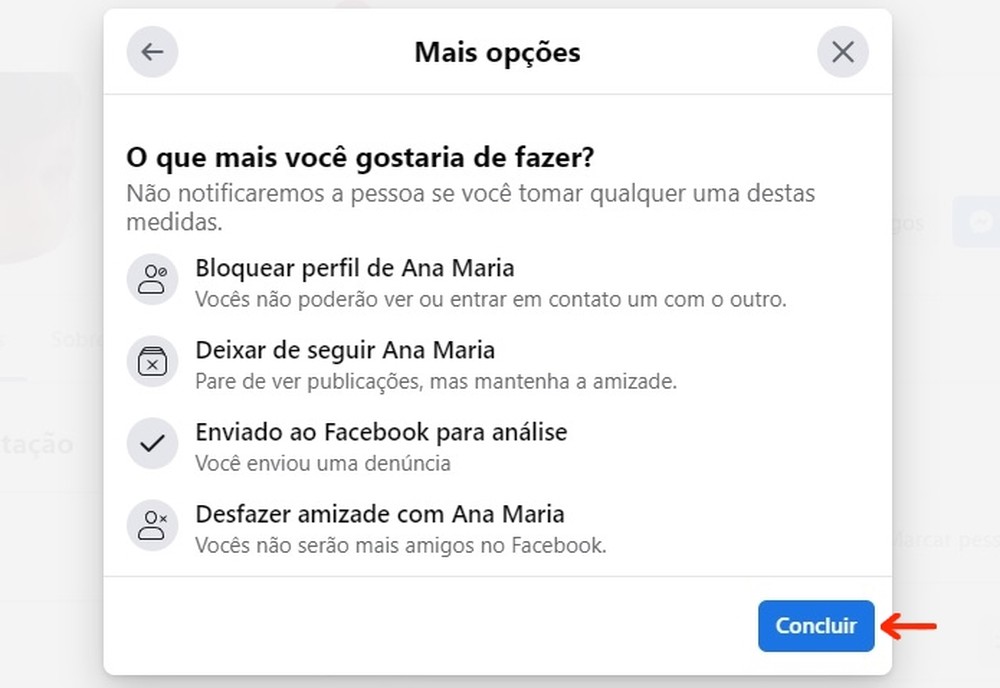Open Enviado ao Facebook para análise
Screen dimensions: 1000x688
tap(381, 432)
